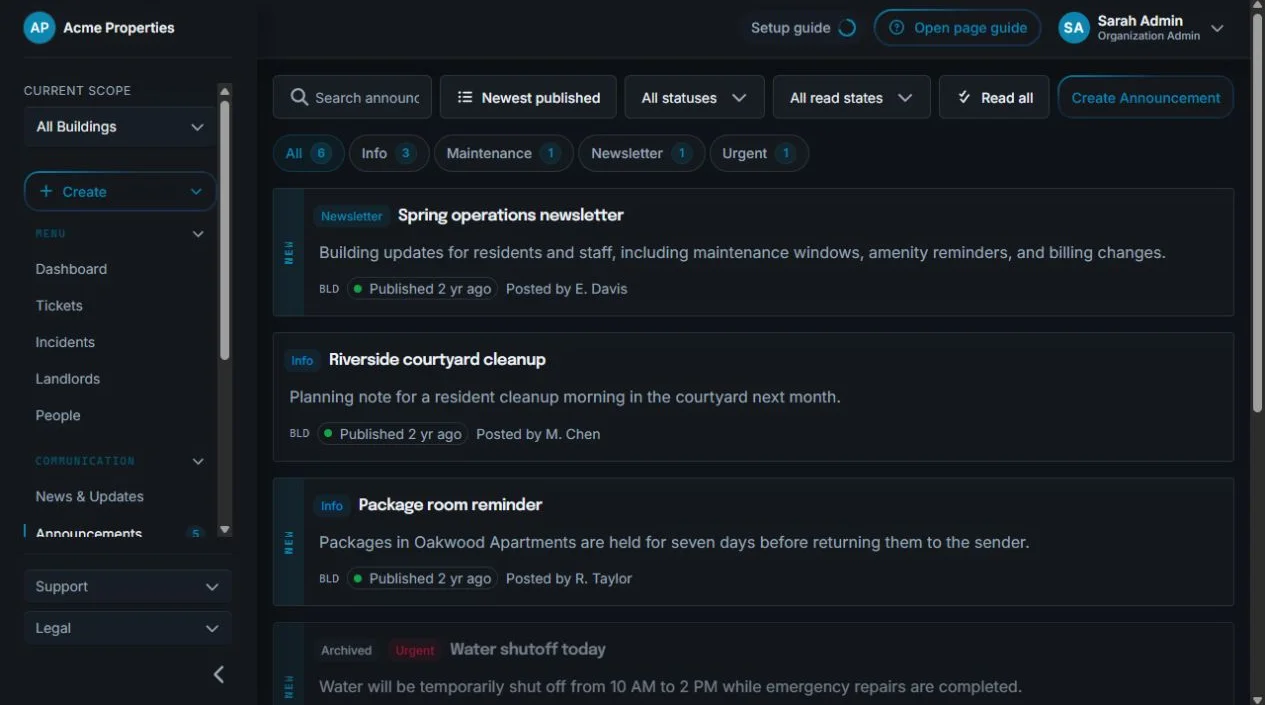The image size is (1265, 705).
Task: Click the plus icon in sidebar Create
Action: [x=46, y=191]
